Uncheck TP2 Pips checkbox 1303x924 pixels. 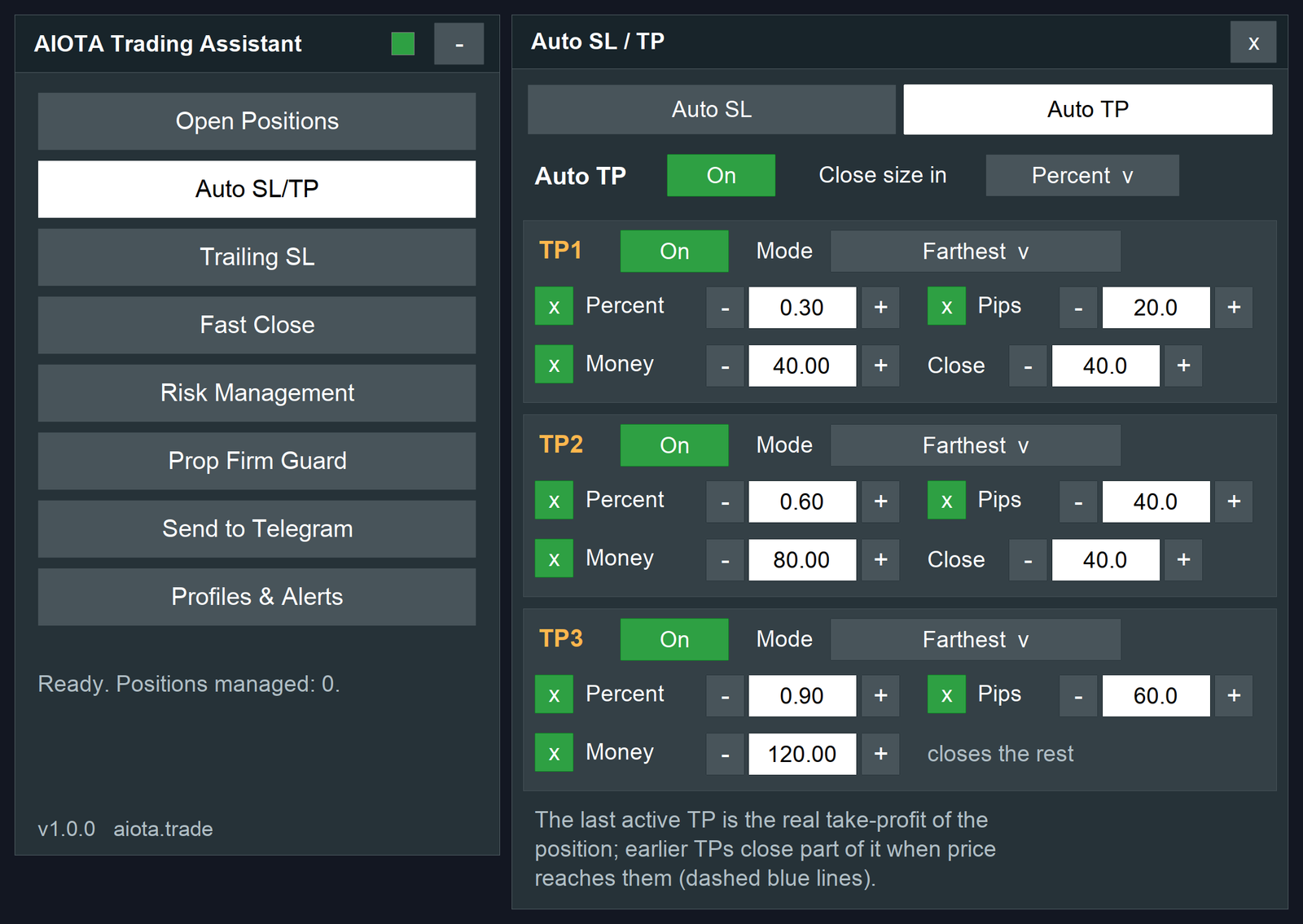coord(946,500)
